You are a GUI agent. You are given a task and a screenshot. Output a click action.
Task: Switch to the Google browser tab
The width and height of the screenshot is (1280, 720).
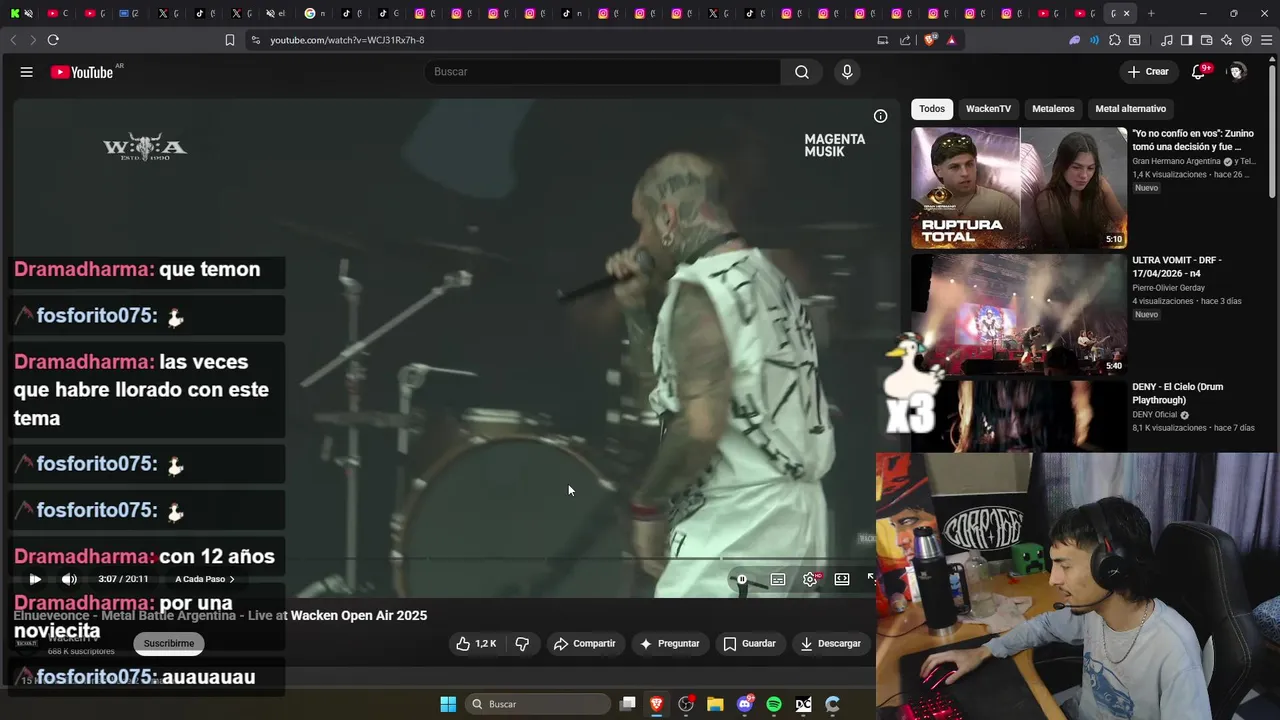click(315, 13)
